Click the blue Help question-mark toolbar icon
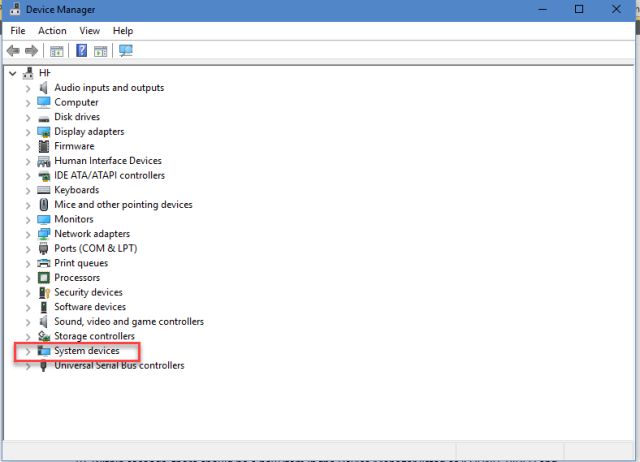The height and width of the screenshot is (462, 640). click(81, 51)
